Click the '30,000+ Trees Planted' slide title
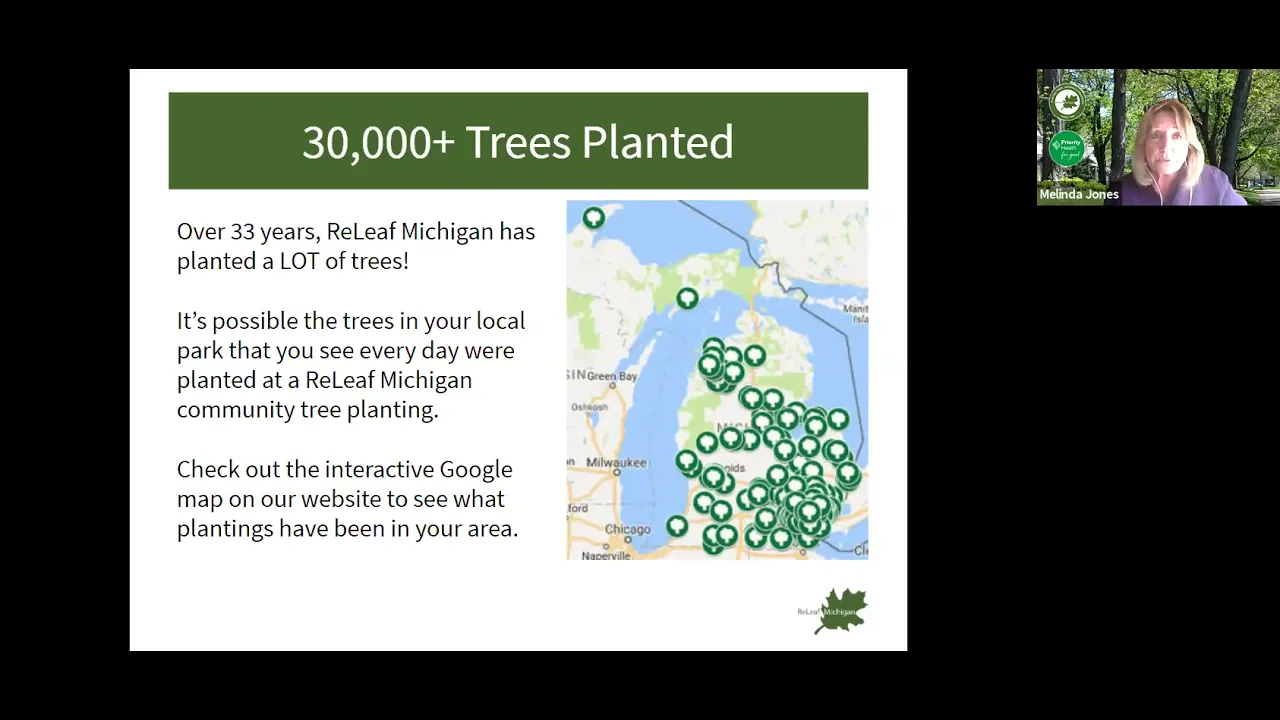Screen dimensions: 1280x720 (x=518, y=141)
